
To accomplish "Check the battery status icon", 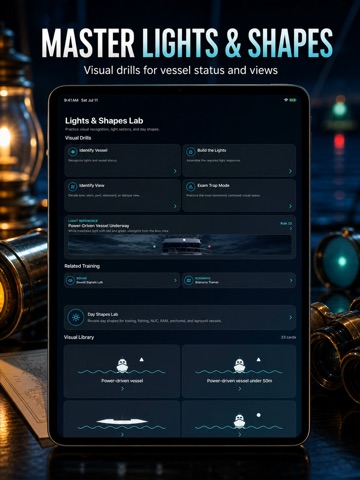I will pyautogui.click(x=293, y=100).
